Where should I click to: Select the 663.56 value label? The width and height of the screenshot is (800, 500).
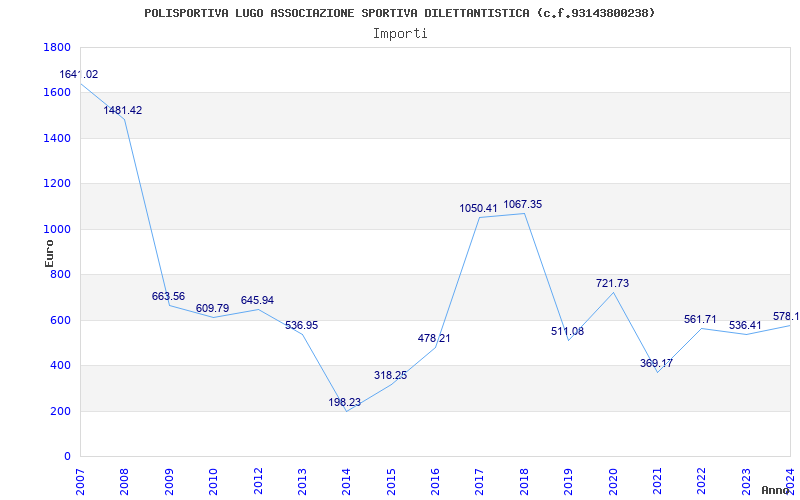pyautogui.click(x=168, y=296)
